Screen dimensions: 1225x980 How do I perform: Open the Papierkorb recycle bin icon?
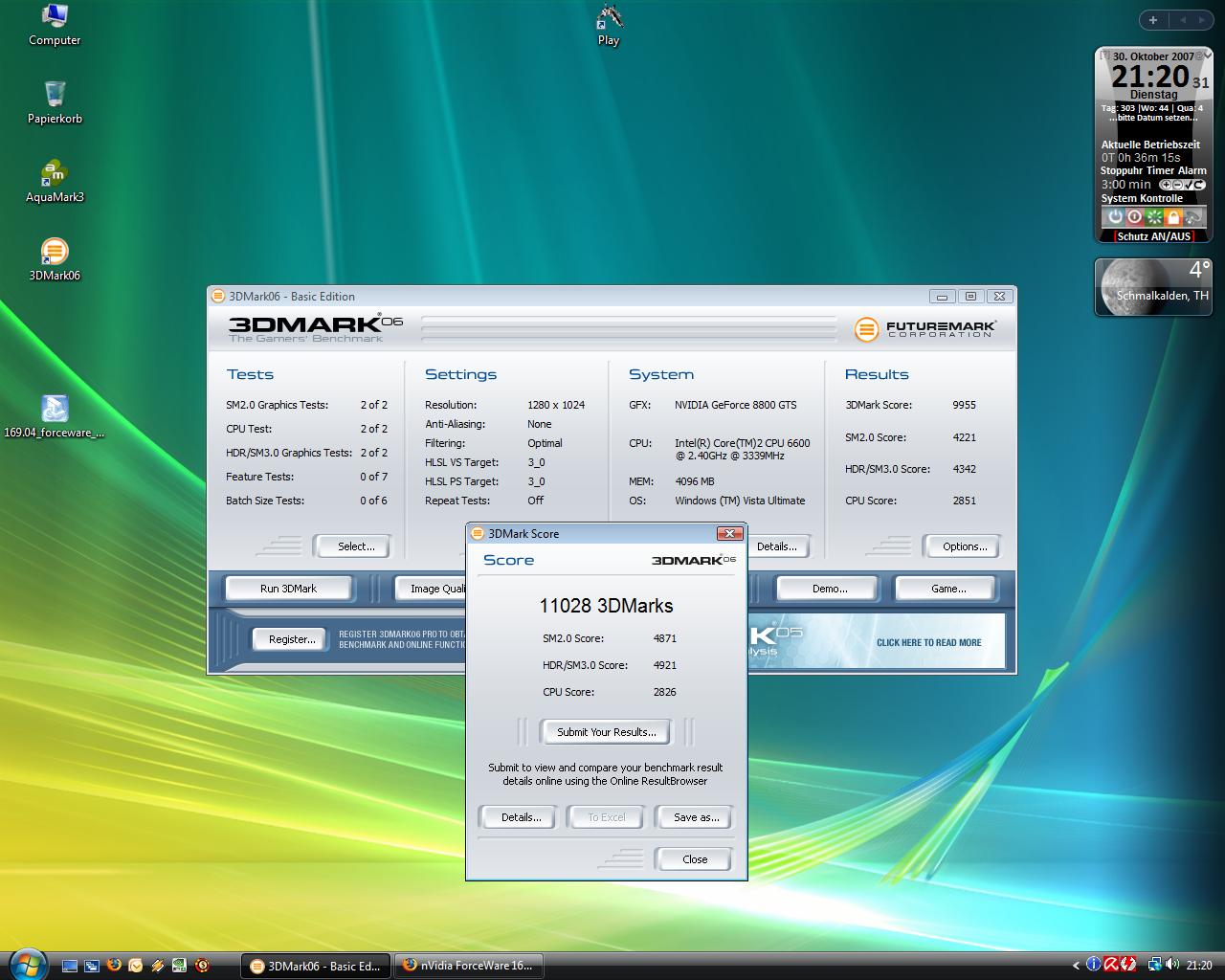[55, 102]
